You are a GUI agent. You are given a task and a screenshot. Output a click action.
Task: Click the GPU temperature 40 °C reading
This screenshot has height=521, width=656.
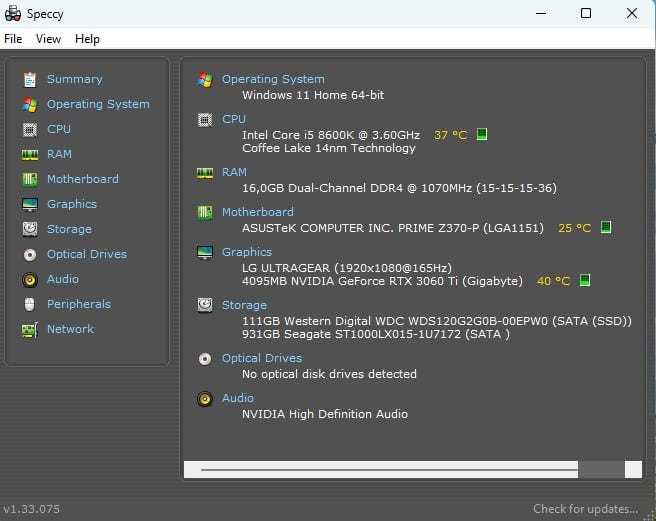point(553,281)
